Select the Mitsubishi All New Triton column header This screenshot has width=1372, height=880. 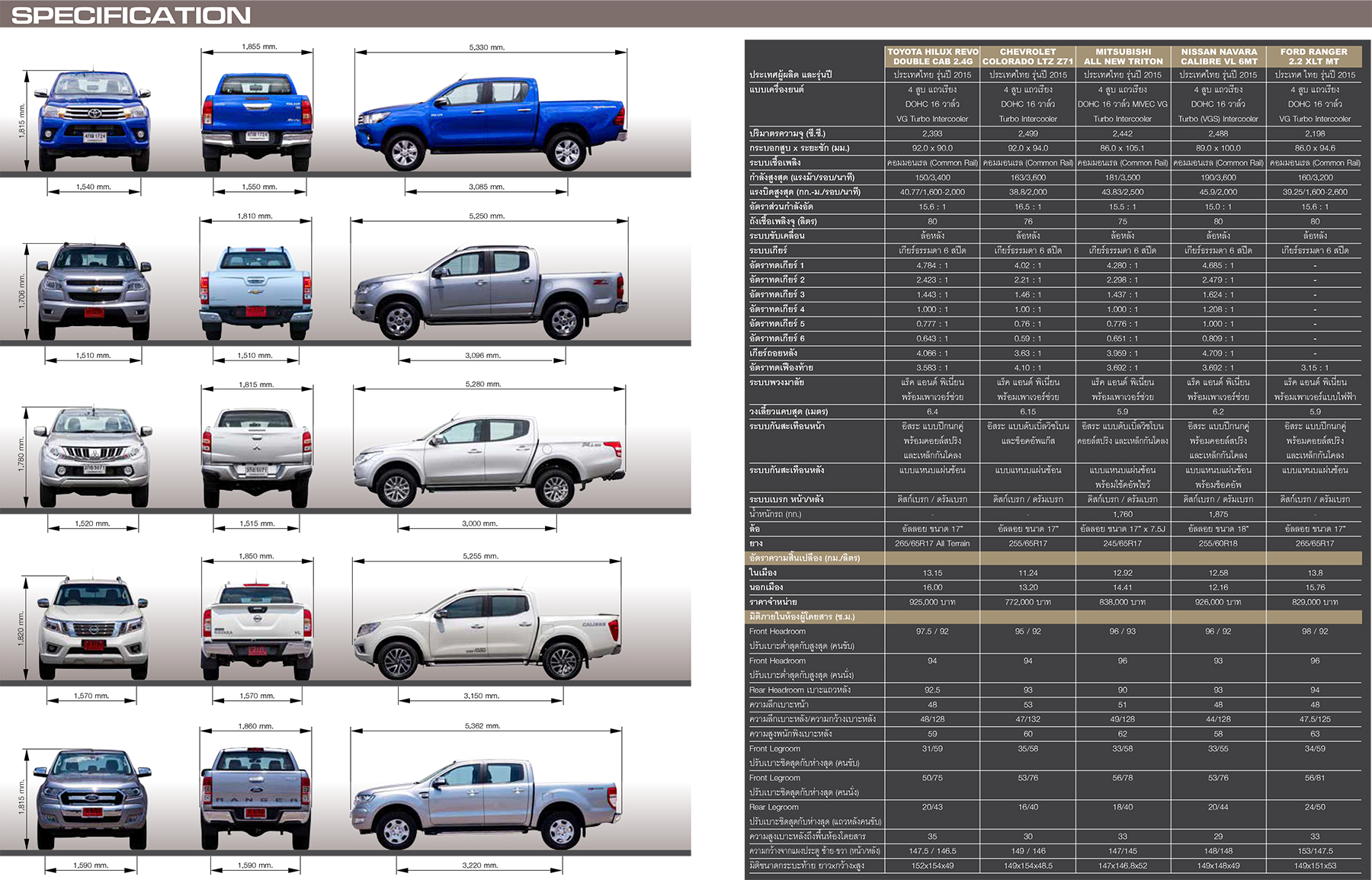coord(1123,56)
